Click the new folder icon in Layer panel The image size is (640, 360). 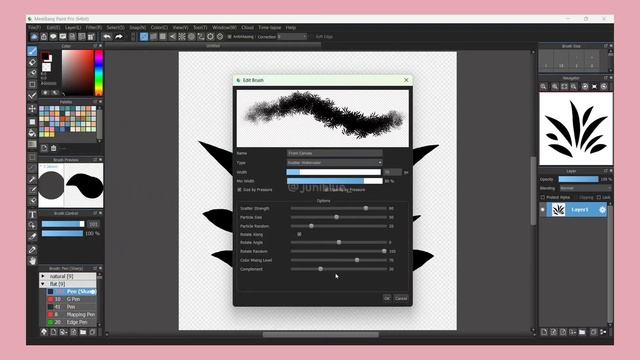582,332
